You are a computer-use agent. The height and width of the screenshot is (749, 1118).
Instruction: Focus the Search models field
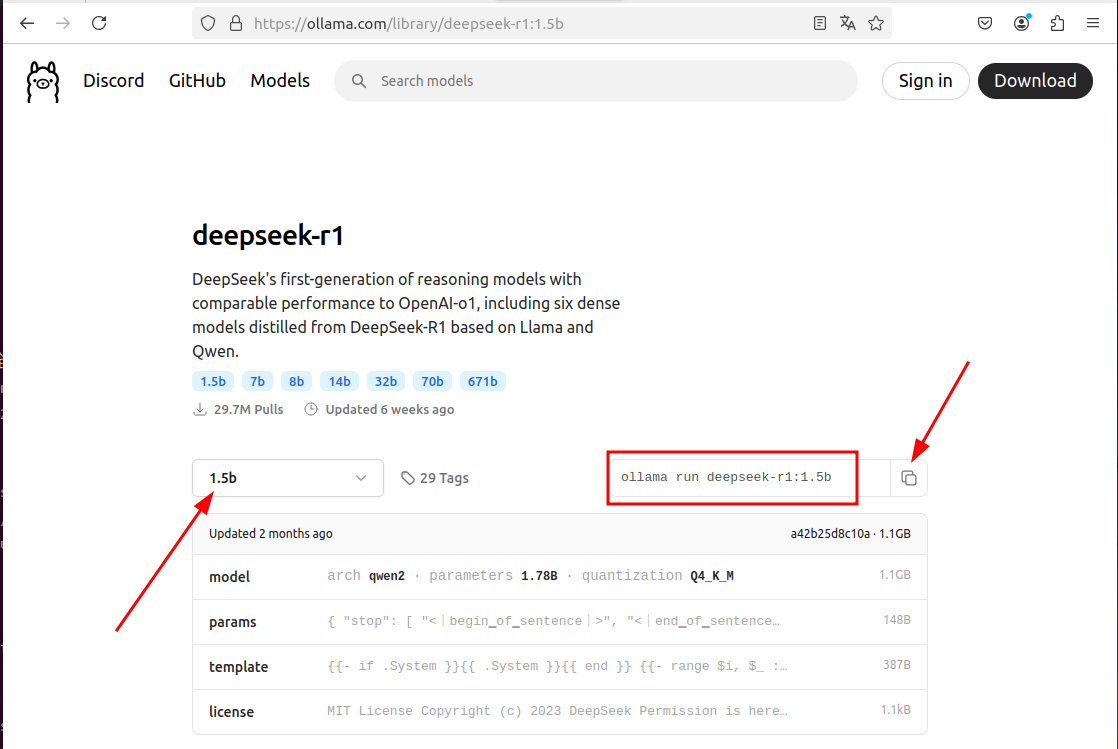(x=596, y=81)
